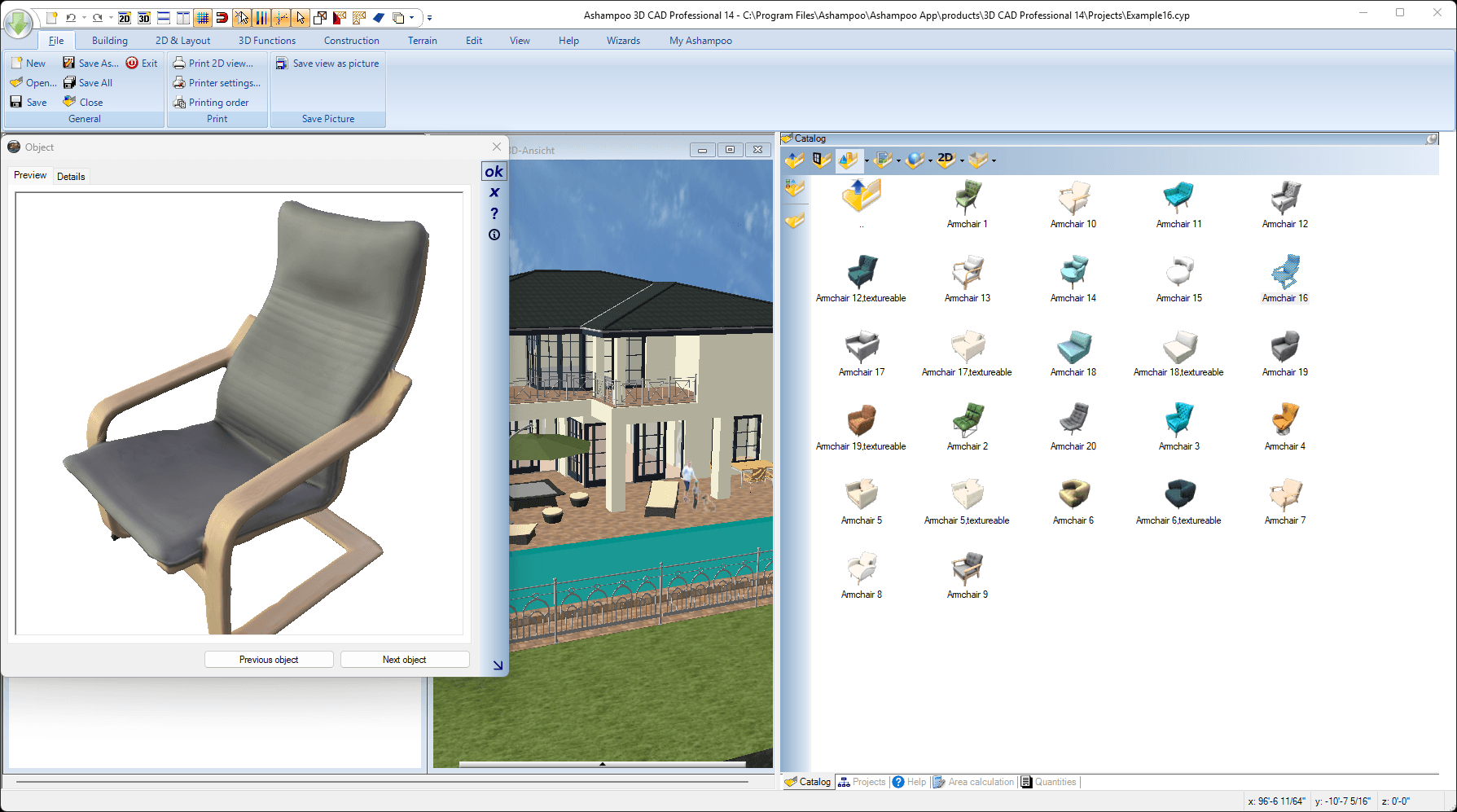Switch to the 3D view icon
The height and width of the screenshot is (812, 1457).
pyautogui.click(x=144, y=17)
